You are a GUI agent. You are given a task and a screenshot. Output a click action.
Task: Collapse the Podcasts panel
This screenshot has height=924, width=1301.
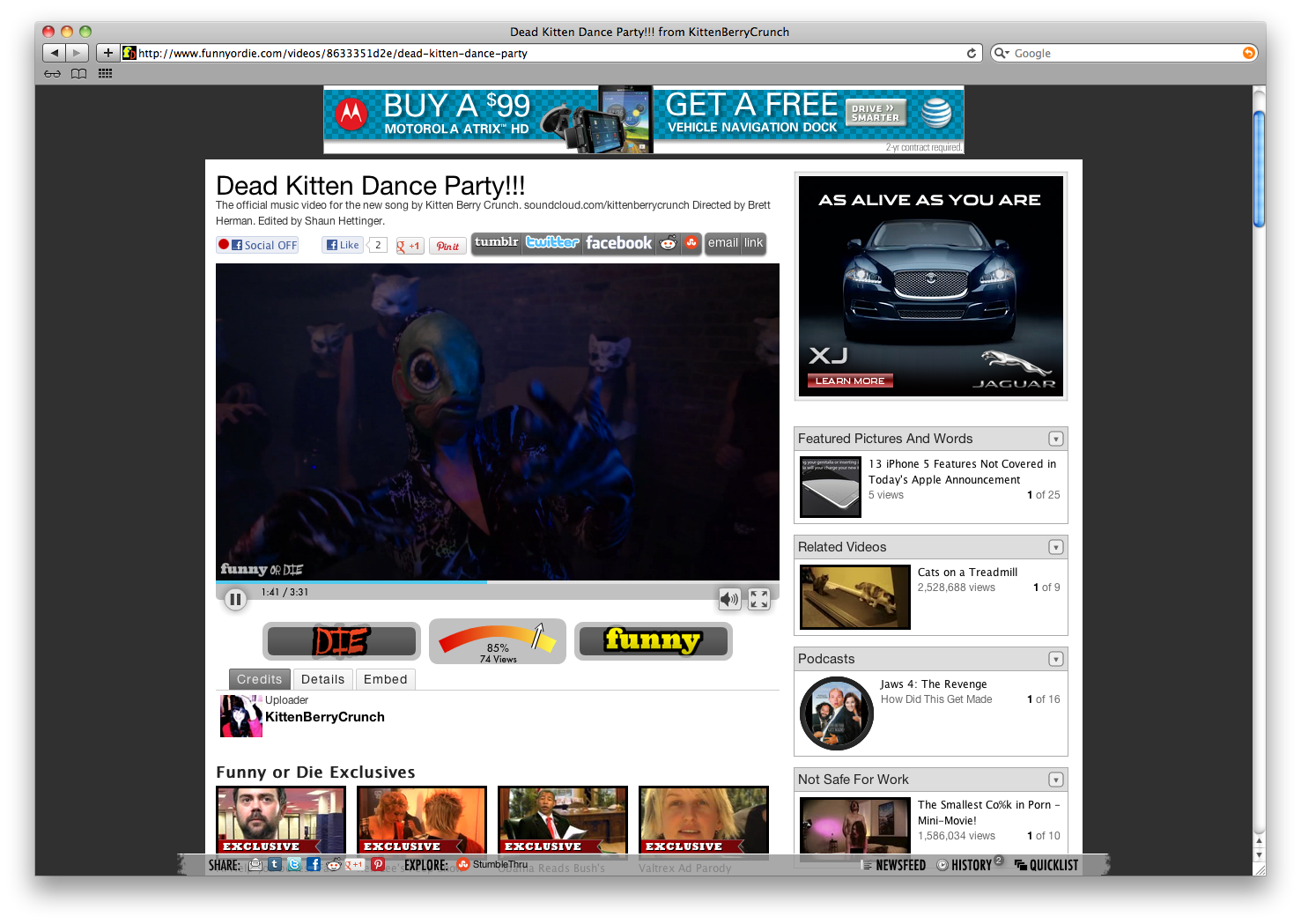tap(1055, 659)
